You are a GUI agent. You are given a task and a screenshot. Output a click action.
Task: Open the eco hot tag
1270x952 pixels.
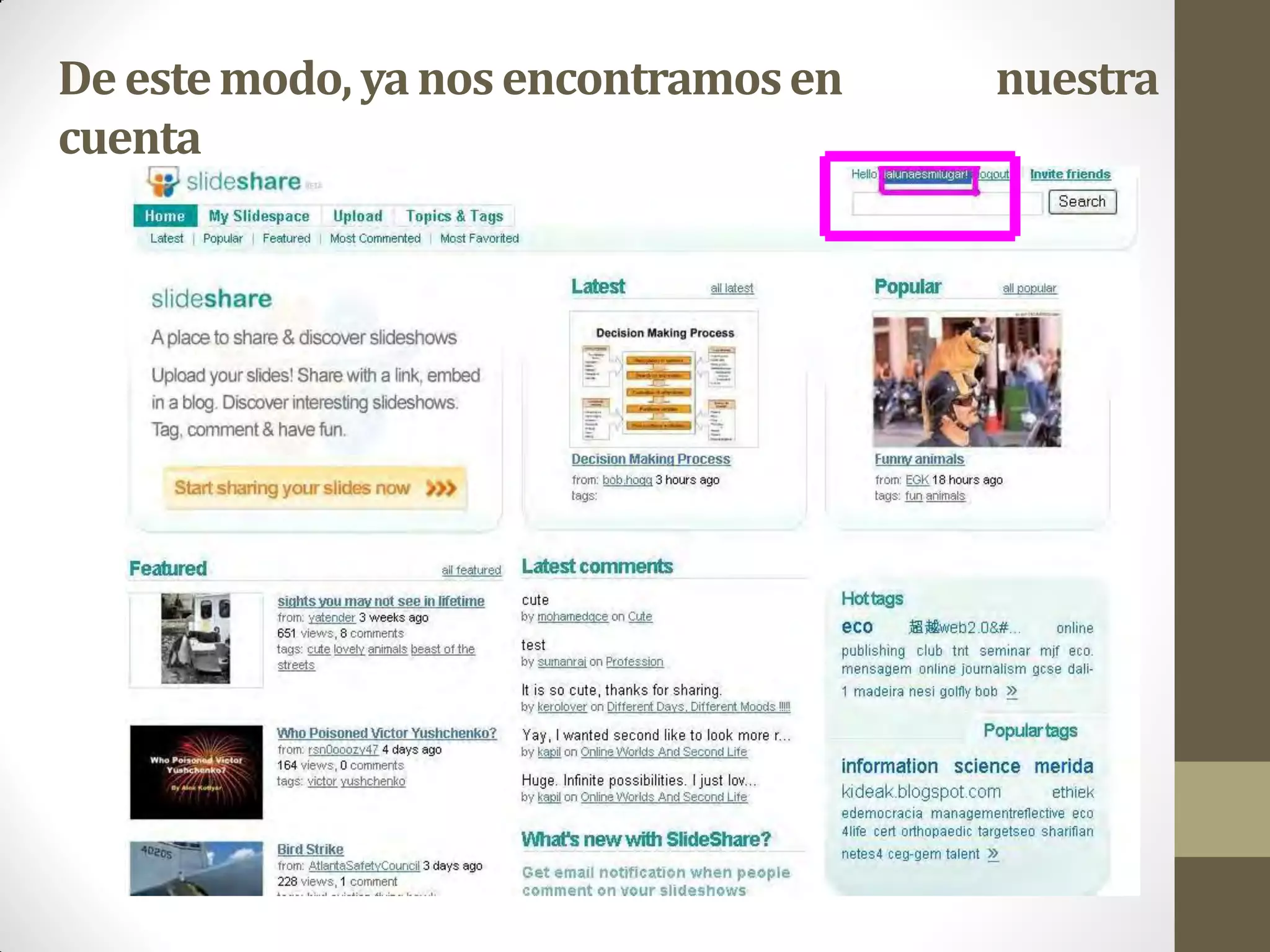(x=857, y=627)
